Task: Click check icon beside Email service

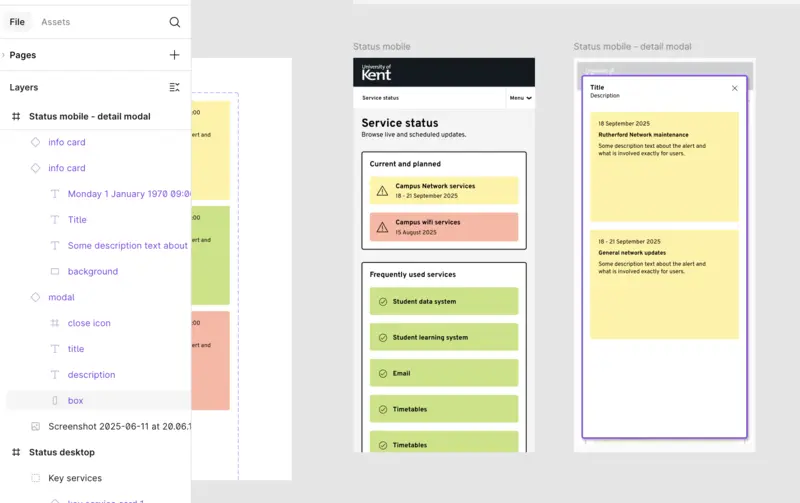Action: click(x=382, y=373)
